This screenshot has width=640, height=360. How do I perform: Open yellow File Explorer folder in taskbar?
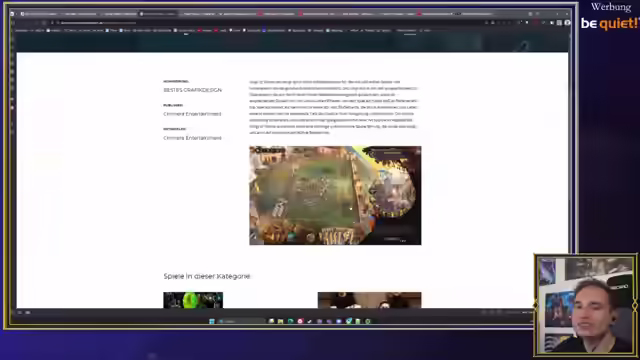pyautogui.click(x=280, y=321)
